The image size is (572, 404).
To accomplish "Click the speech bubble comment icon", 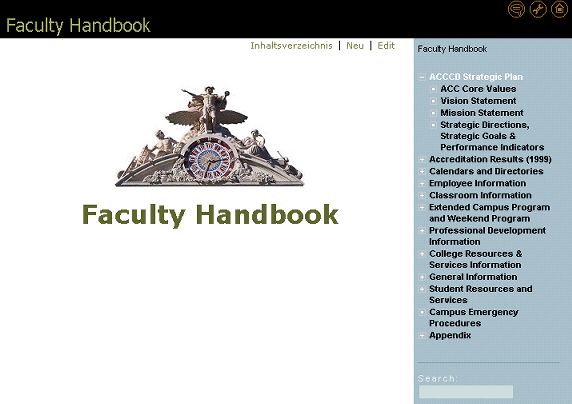I will [516, 9].
